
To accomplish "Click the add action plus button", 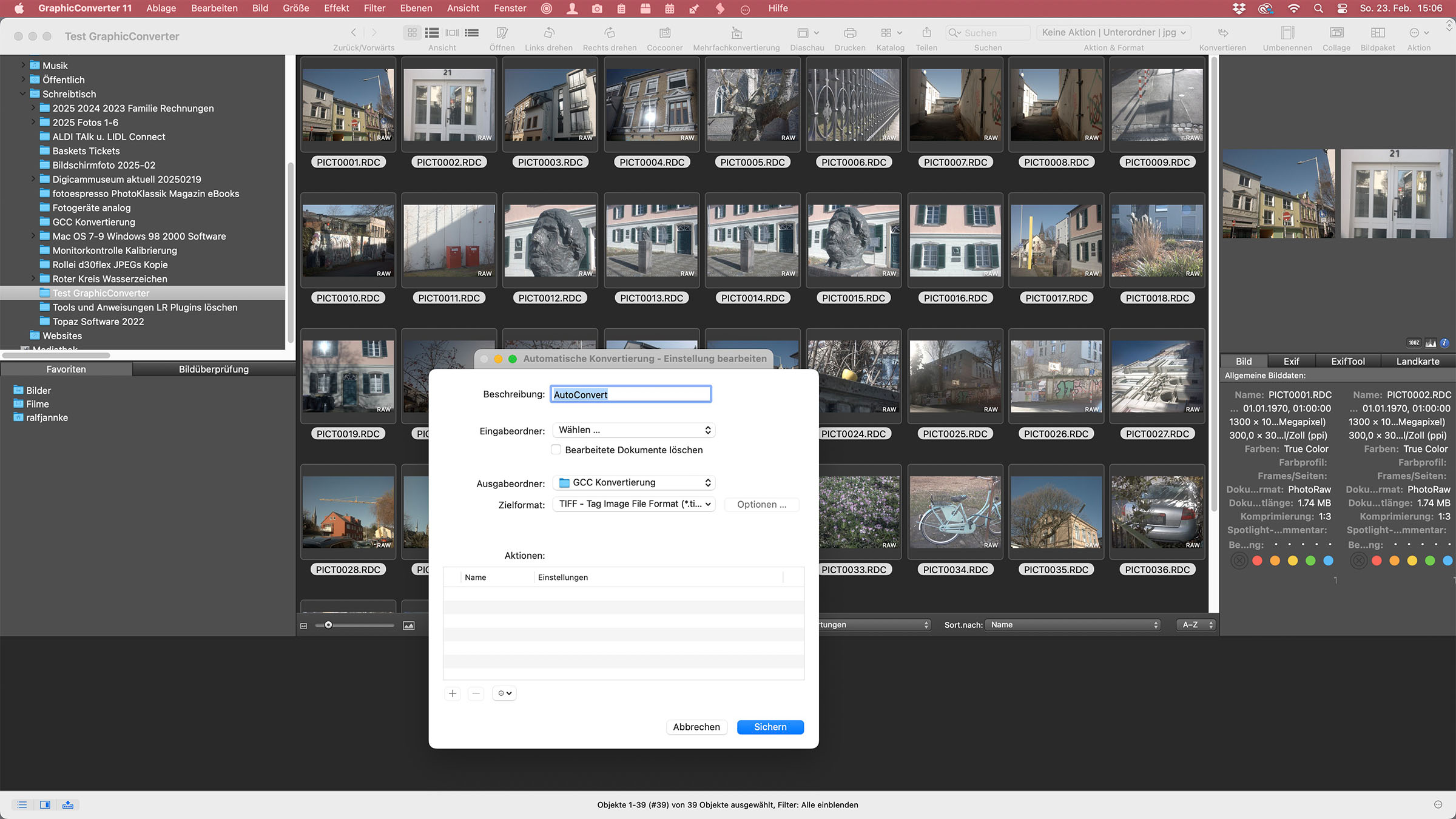I will tap(453, 693).
